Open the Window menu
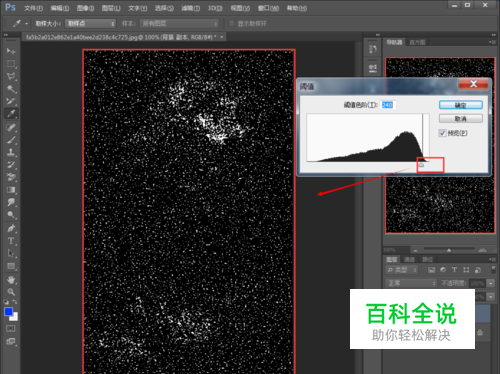This screenshot has height=374, width=500. (268, 8)
